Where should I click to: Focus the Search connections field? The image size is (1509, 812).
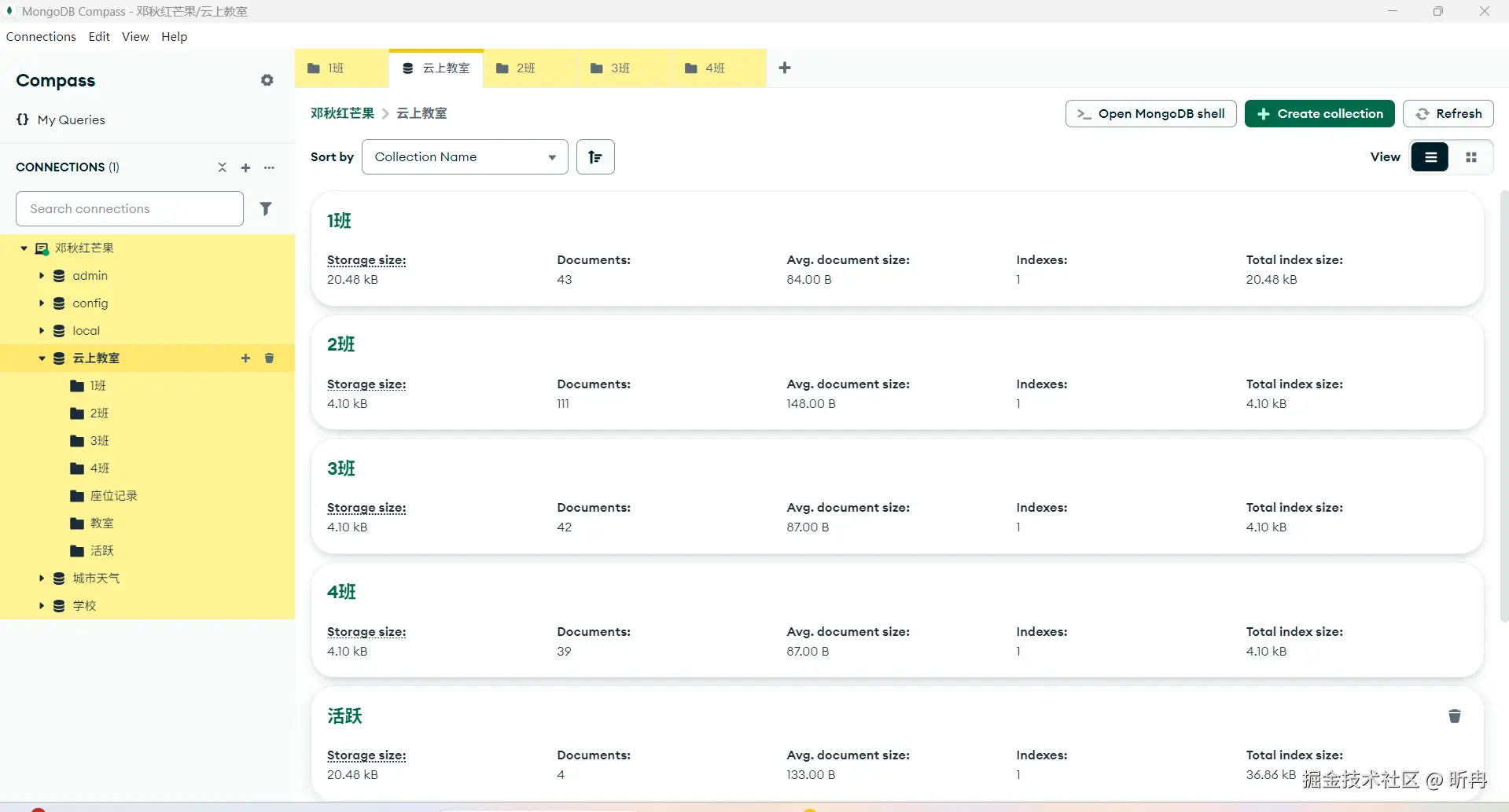[130, 209]
